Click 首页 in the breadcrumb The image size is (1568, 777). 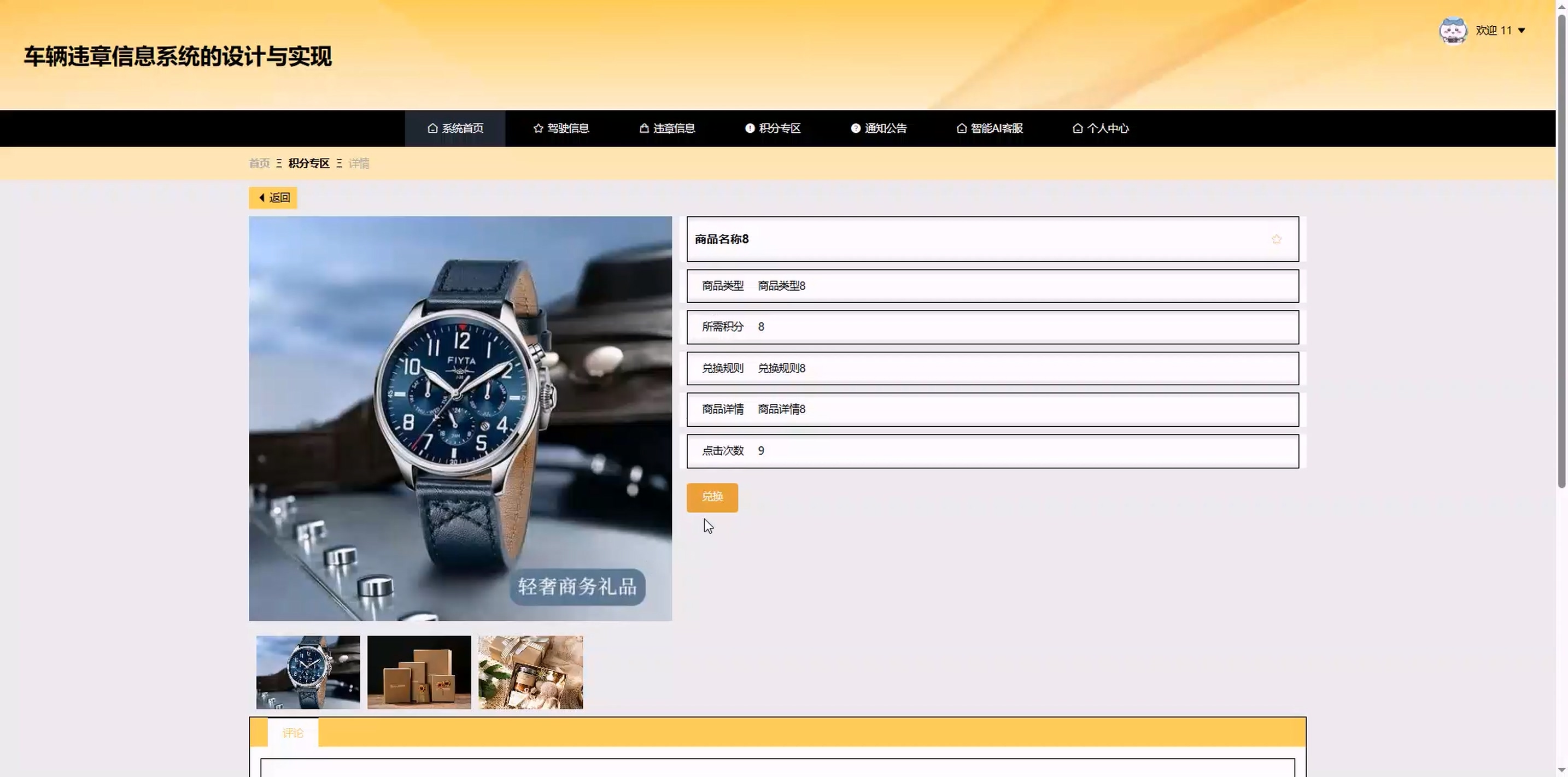tap(259, 163)
